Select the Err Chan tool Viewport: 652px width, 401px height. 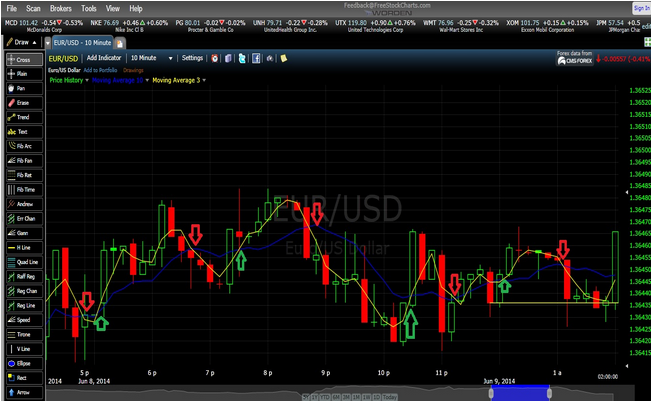click(x=25, y=218)
